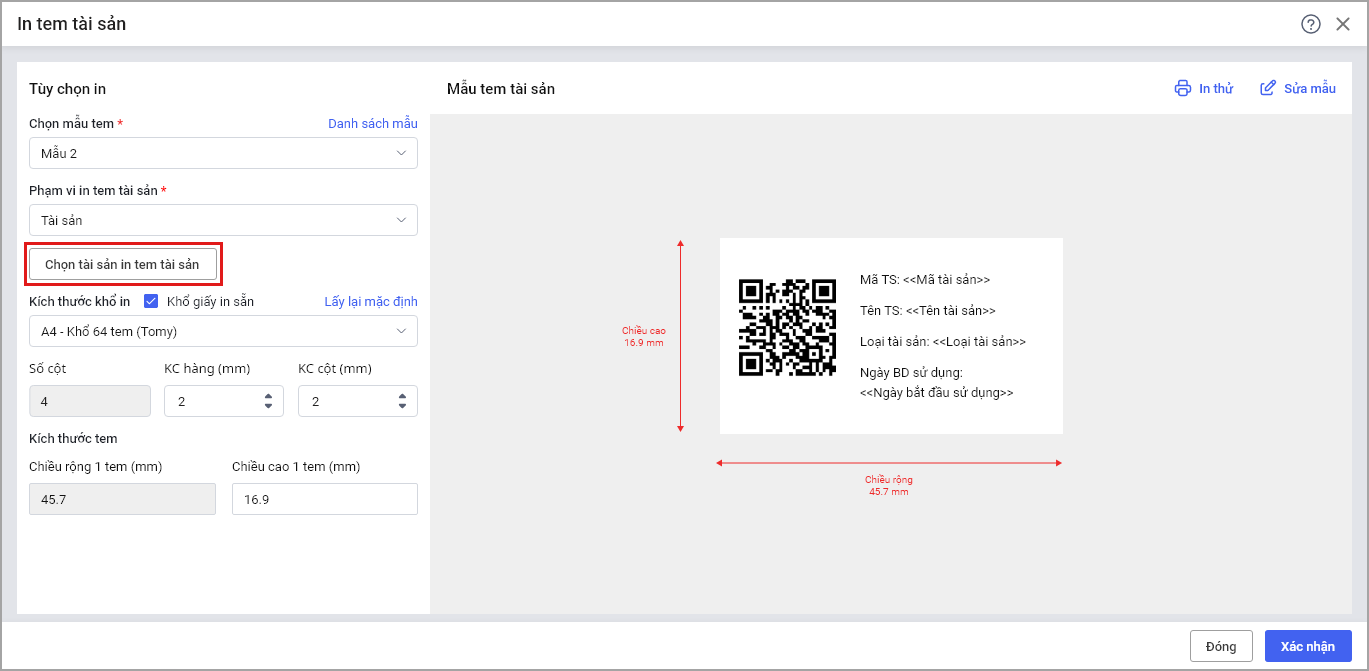1369x671 pixels.
Task: Click Chọn tài sản in tem tài sản button
Action: coord(122,264)
